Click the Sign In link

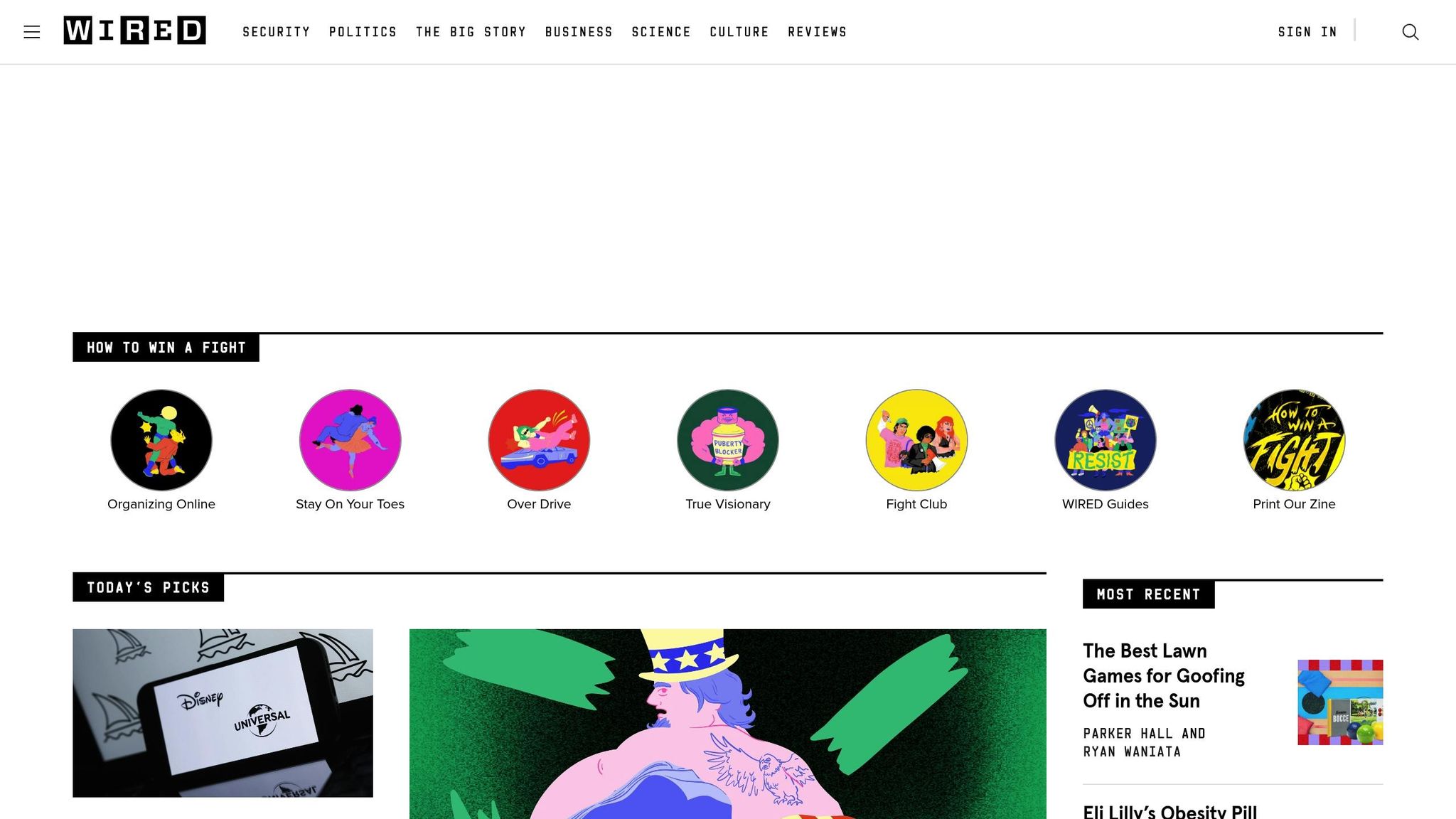[x=1307, y=32]
